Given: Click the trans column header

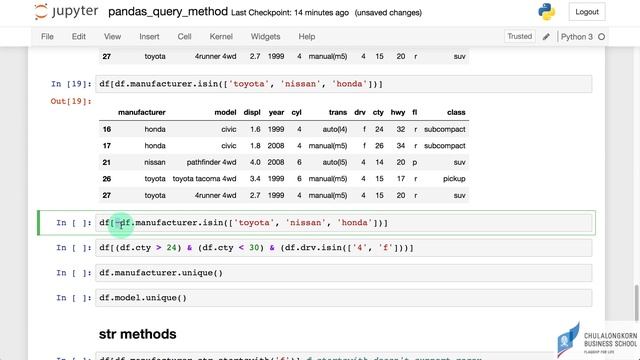Looking at the screenshot, I should pos(338,112).
